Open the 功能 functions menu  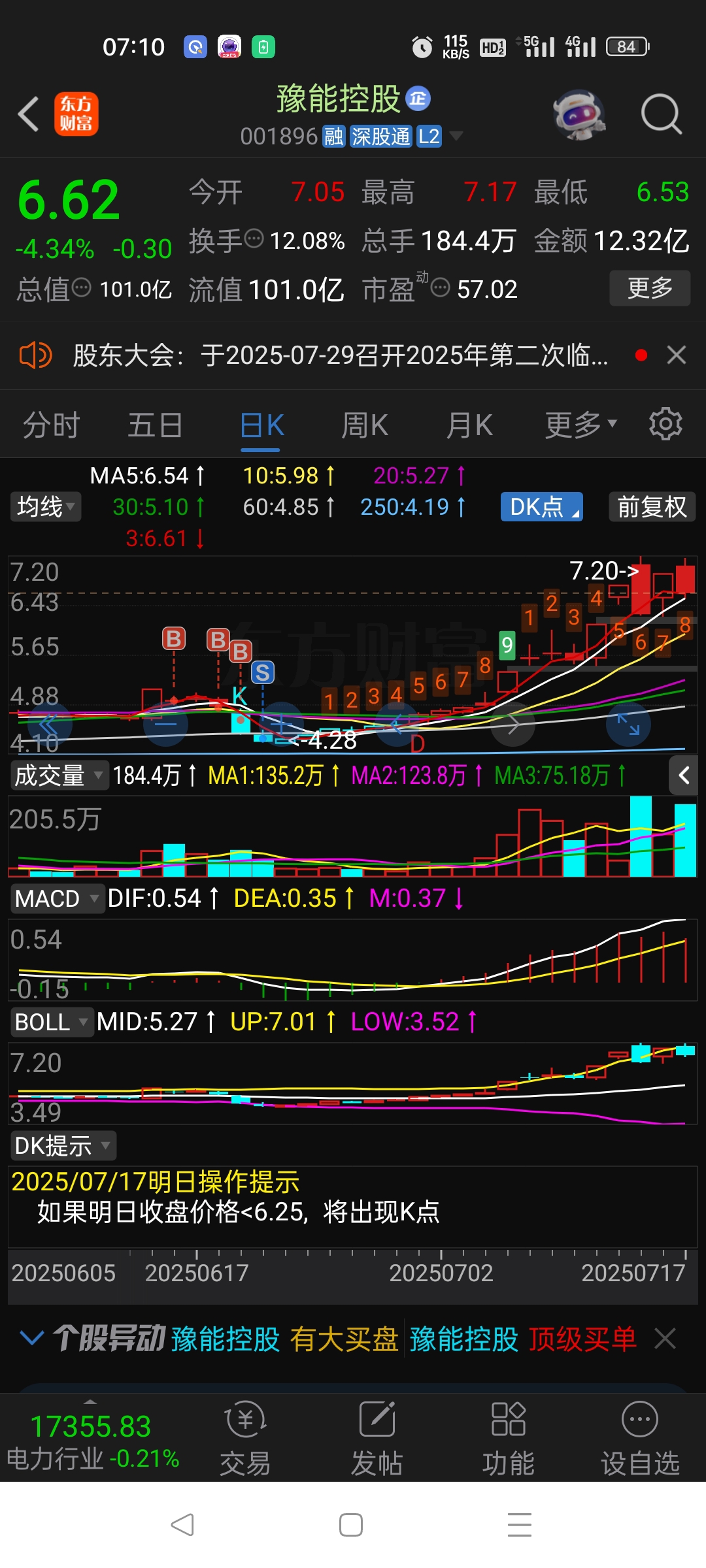pos(509,1439)
